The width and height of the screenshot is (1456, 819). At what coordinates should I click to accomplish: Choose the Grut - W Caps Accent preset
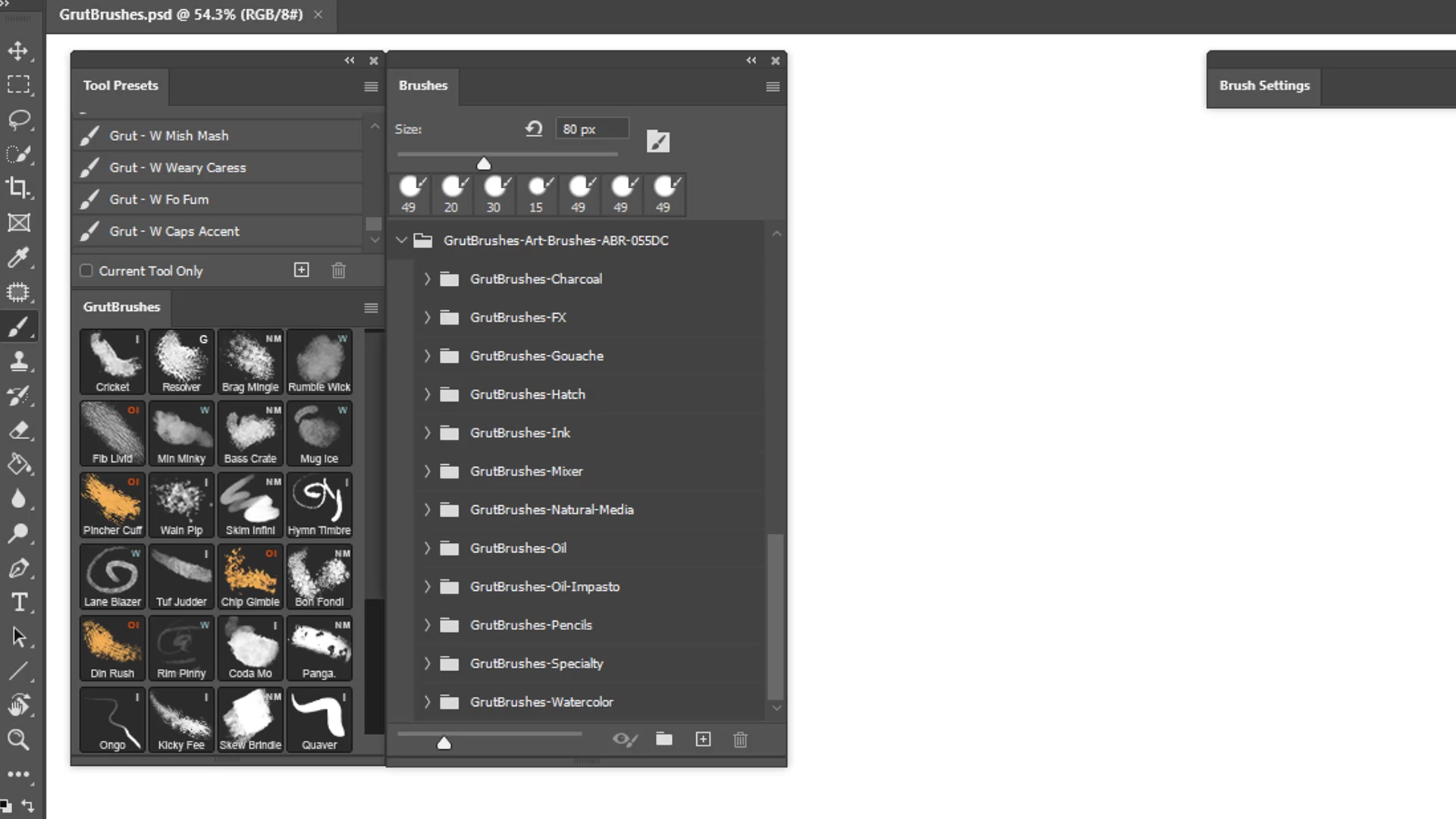[218, 231]
